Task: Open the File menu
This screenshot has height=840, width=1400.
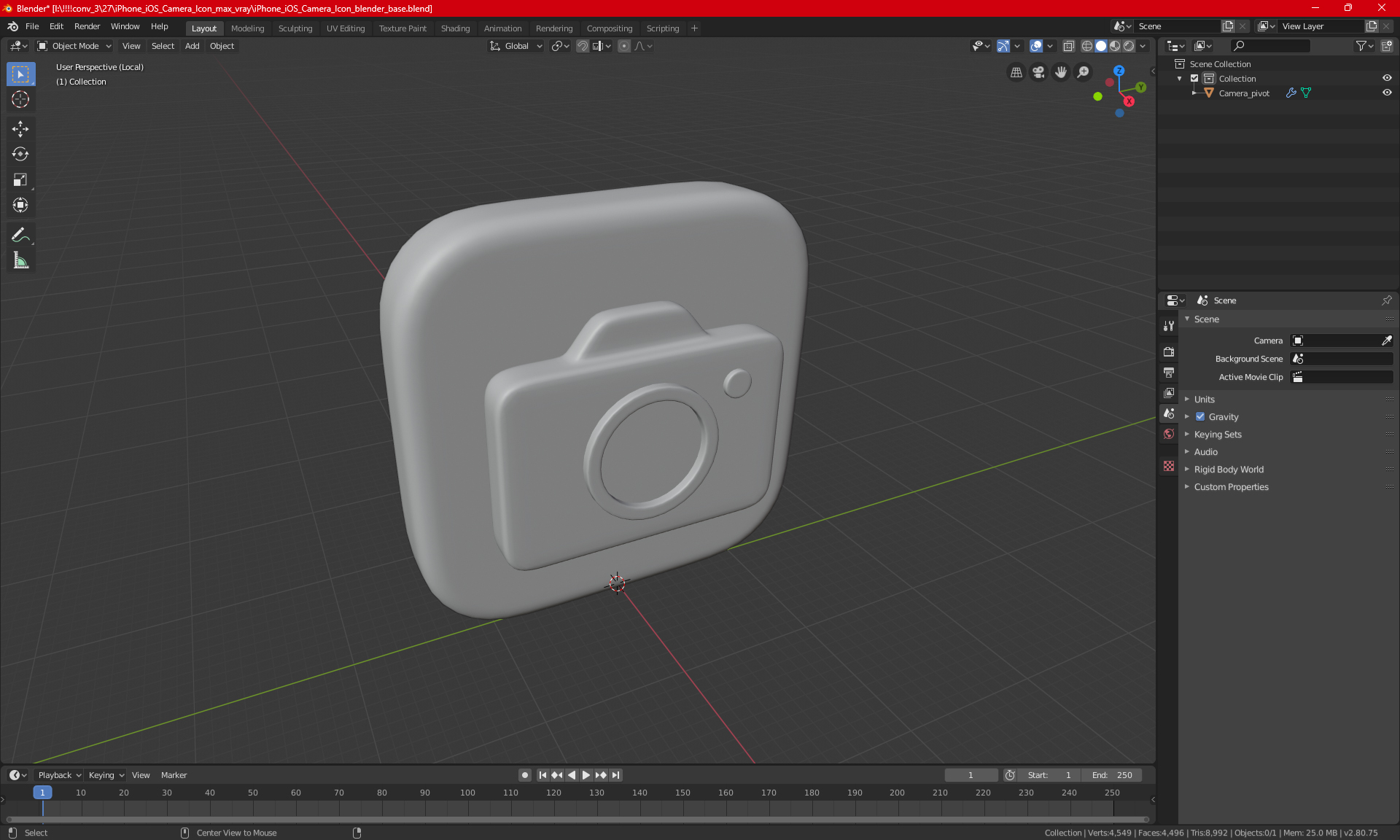Action: 32,26
